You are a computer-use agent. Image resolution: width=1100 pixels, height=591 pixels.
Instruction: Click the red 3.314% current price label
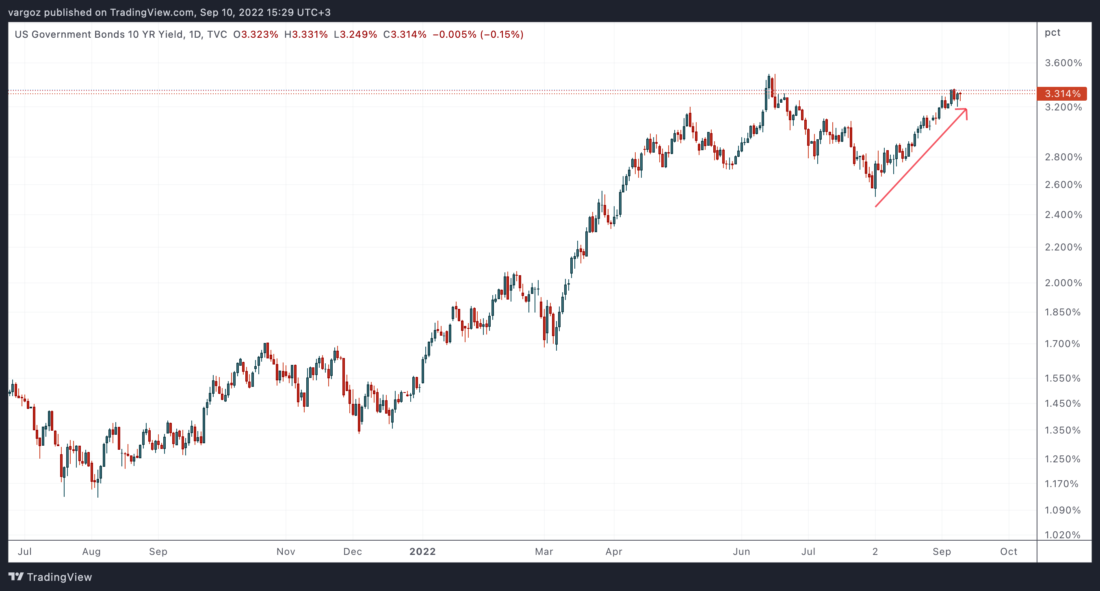(1062, 93)
